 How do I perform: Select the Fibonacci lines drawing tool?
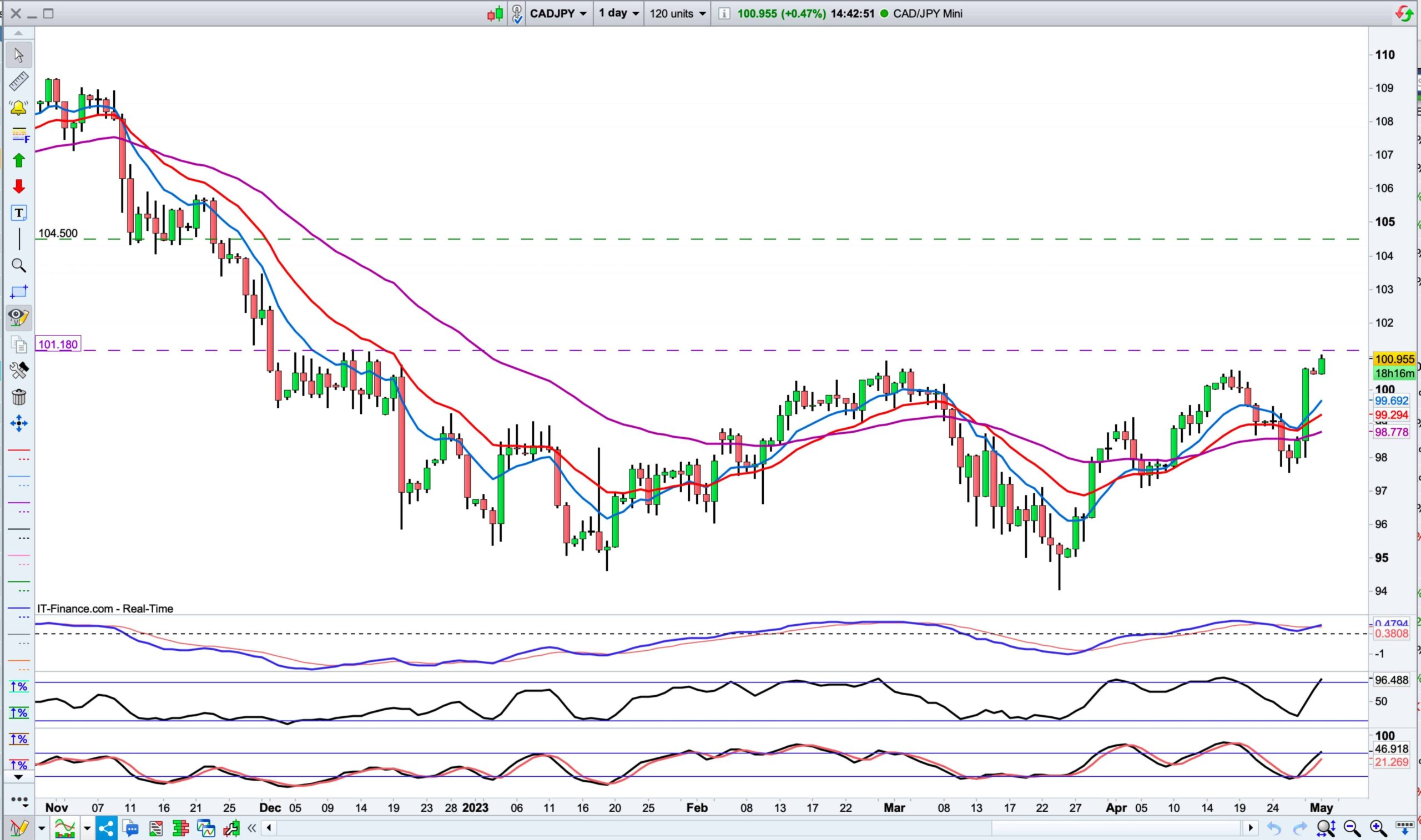[19, 135]
